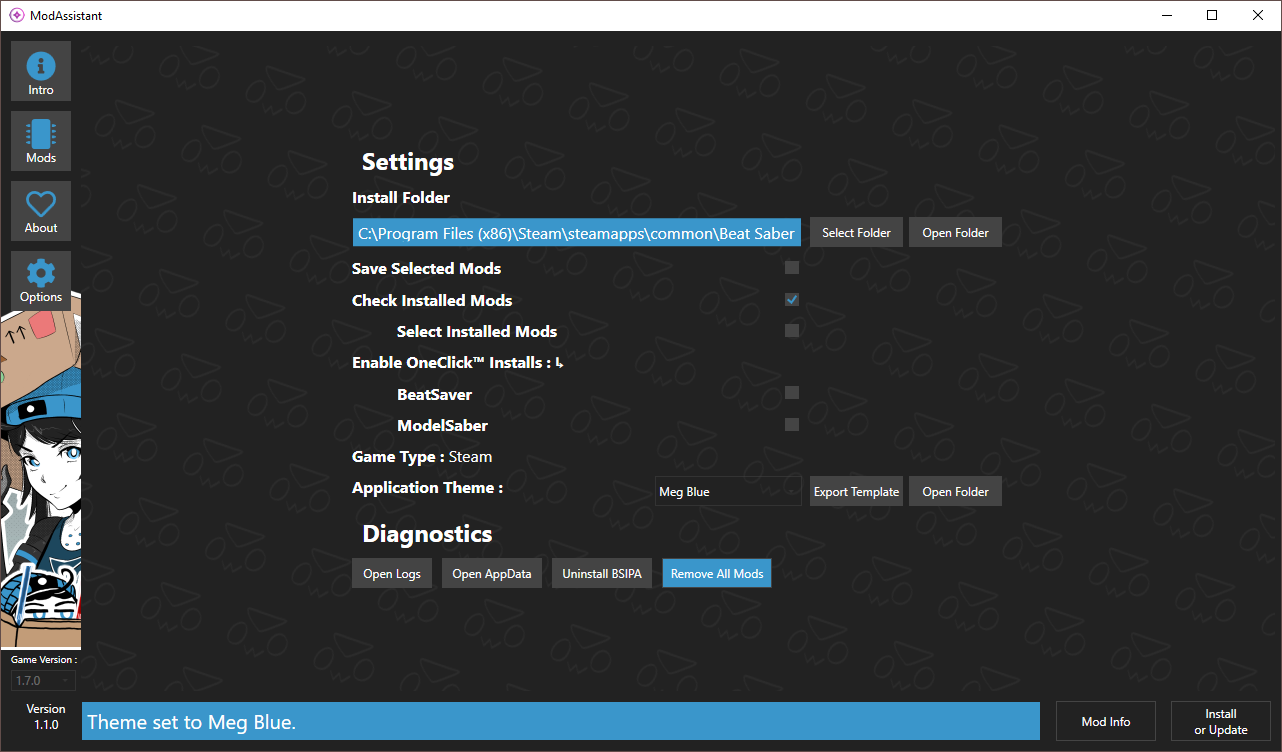Click the ModAssistant title bar app icon
The image size is (1282, 752).
[x=16, y=15]
